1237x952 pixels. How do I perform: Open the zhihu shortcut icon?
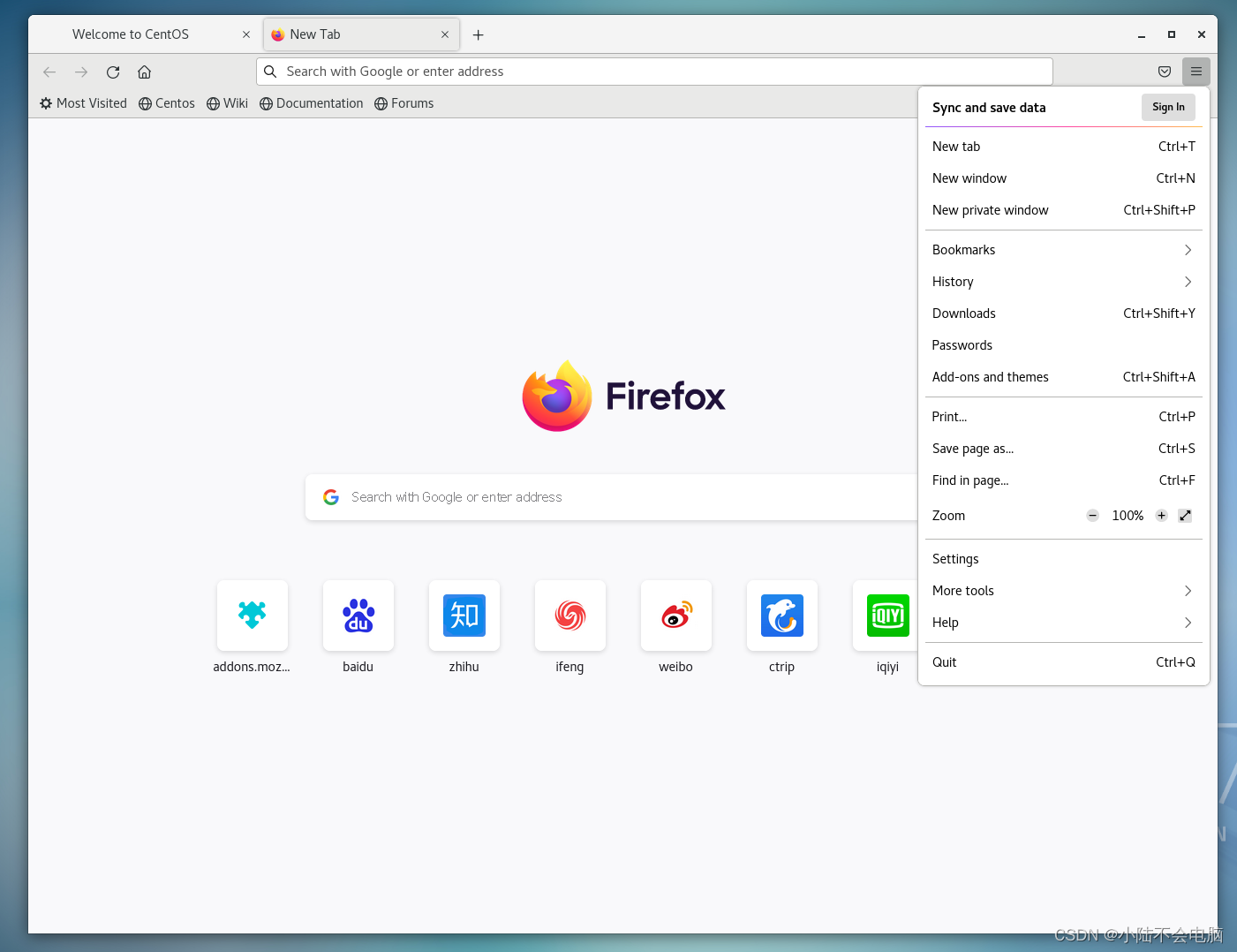pyautogui.click(x=464, y=616)
